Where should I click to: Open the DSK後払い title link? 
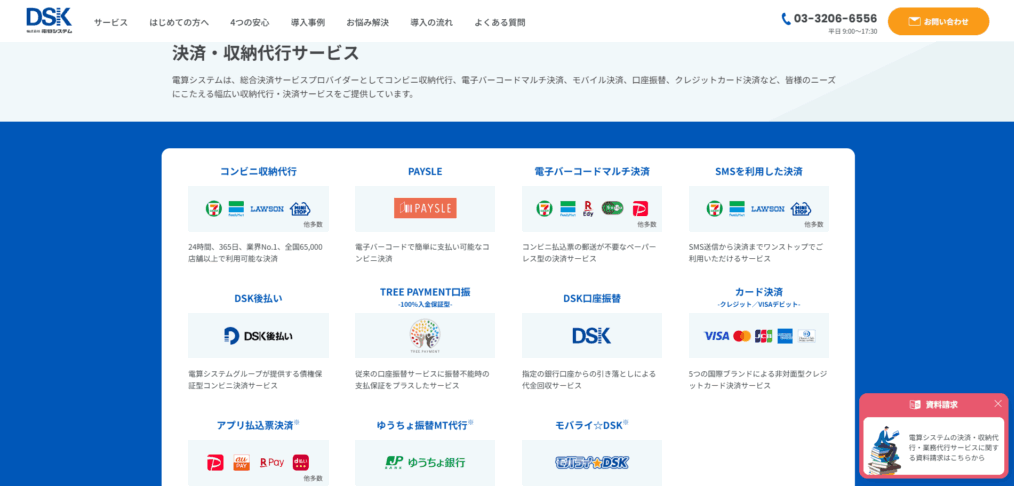[x=259, y=298]
